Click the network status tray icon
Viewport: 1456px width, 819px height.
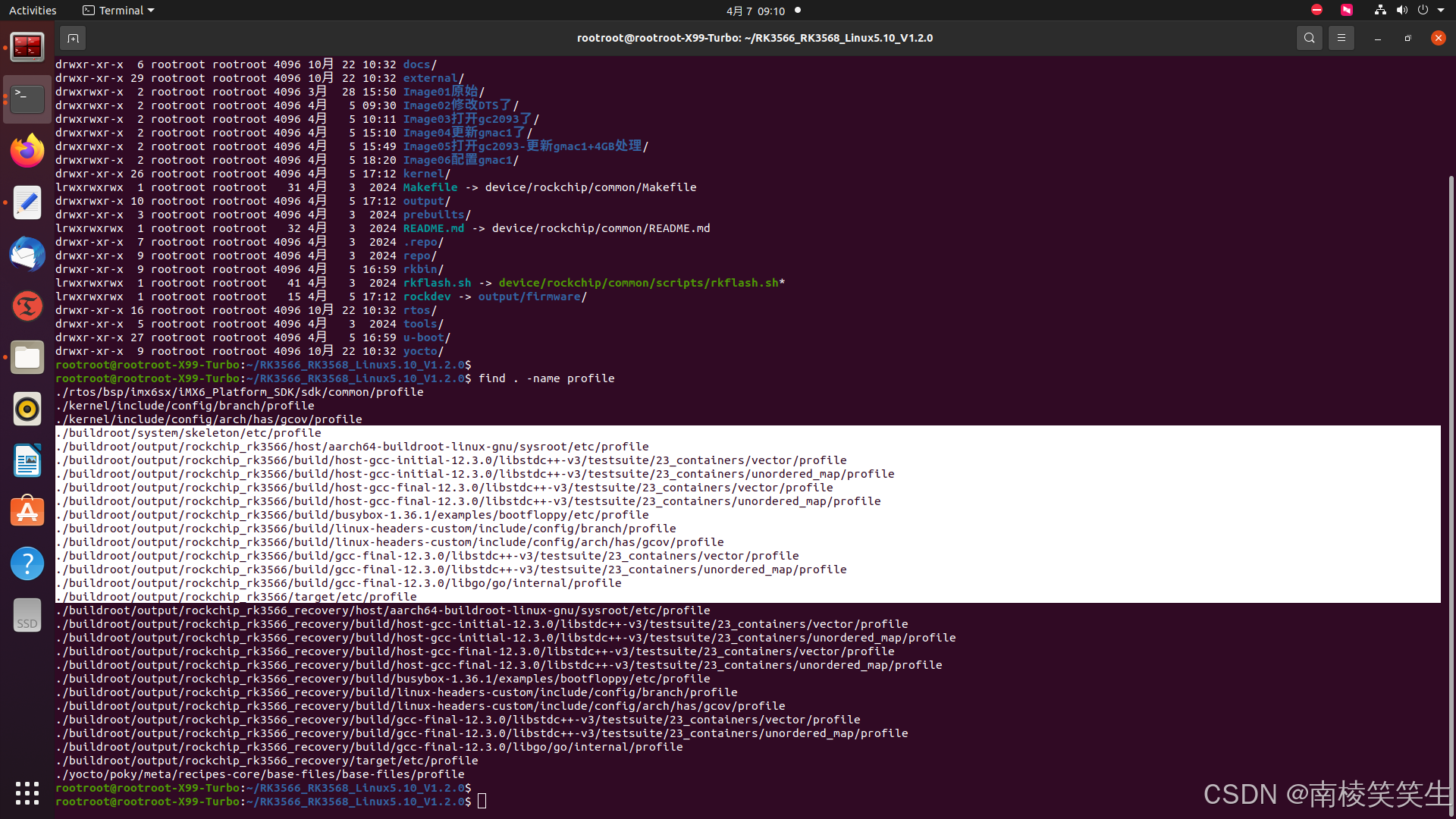pos(1380,11)
